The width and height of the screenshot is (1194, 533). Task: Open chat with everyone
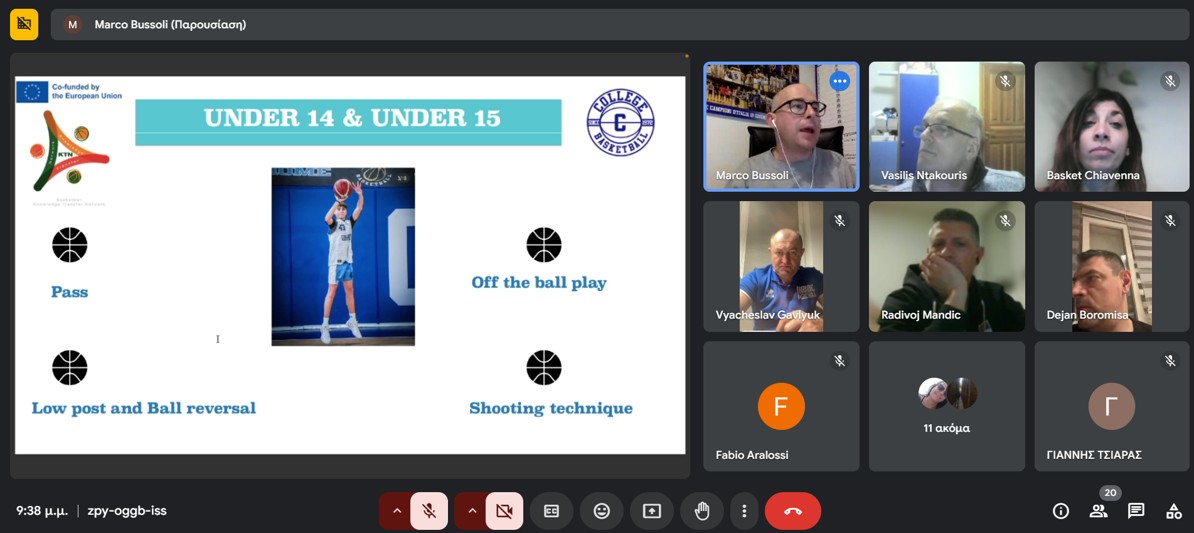[1136, 511]
